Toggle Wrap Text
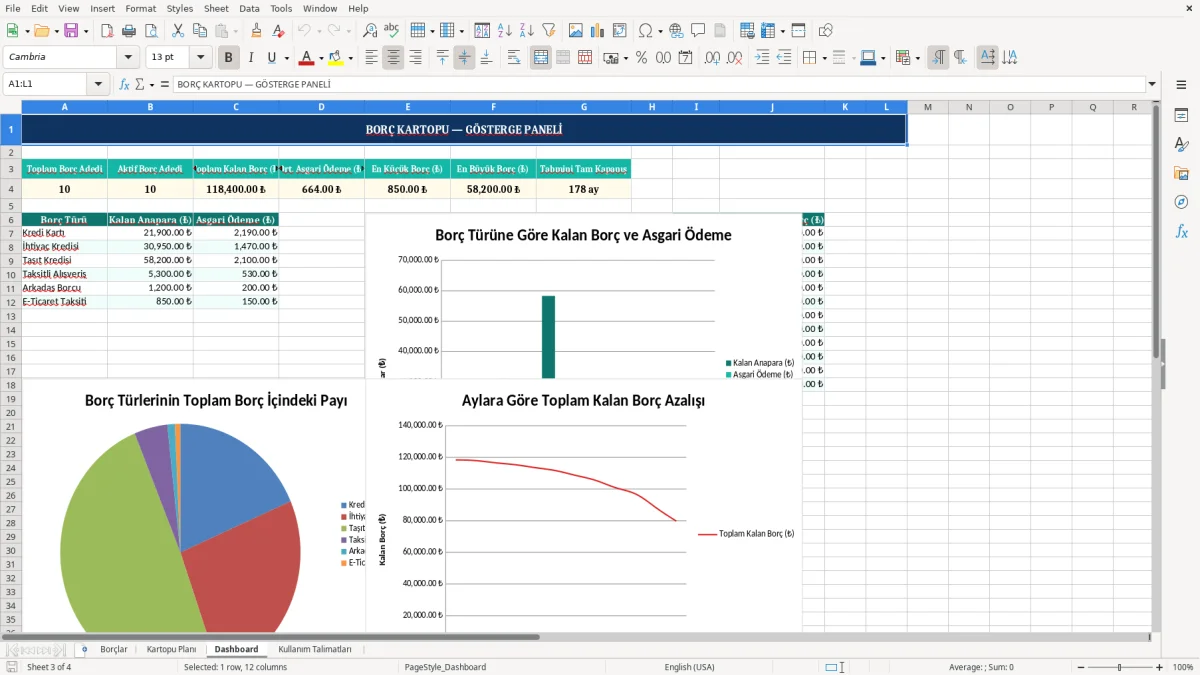Viewport: 1200px width, 675px height. click(x=514, y=58)
